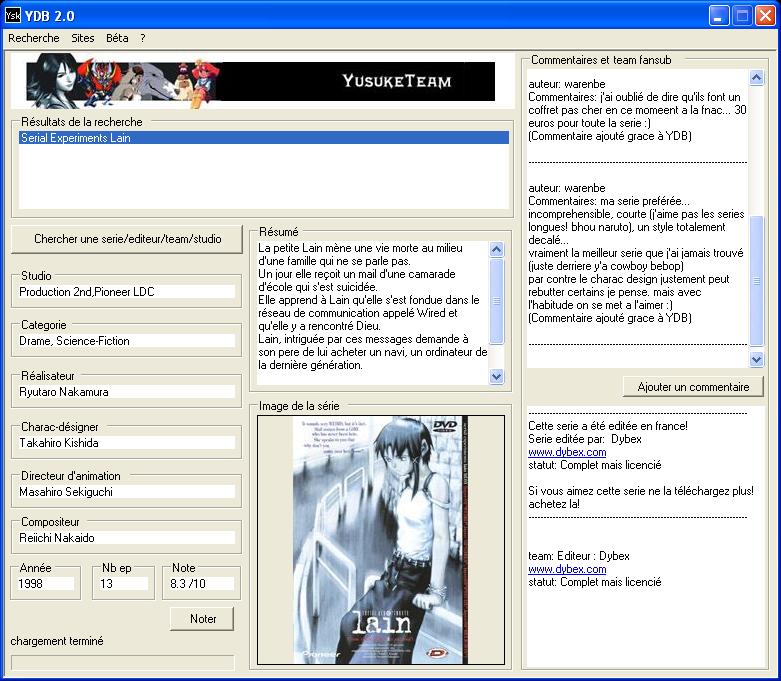Click text team: Editeur : Dybex

click(578, 556)
